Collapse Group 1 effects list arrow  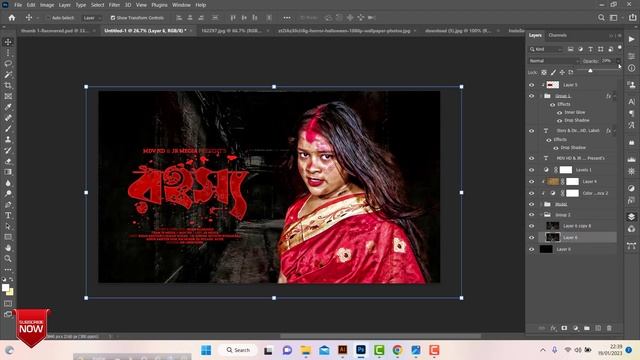(614, 96)
